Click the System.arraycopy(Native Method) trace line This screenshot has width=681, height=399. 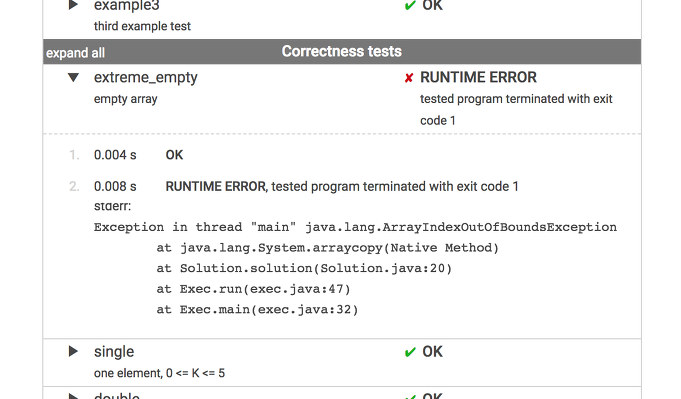tap(327, 248)
